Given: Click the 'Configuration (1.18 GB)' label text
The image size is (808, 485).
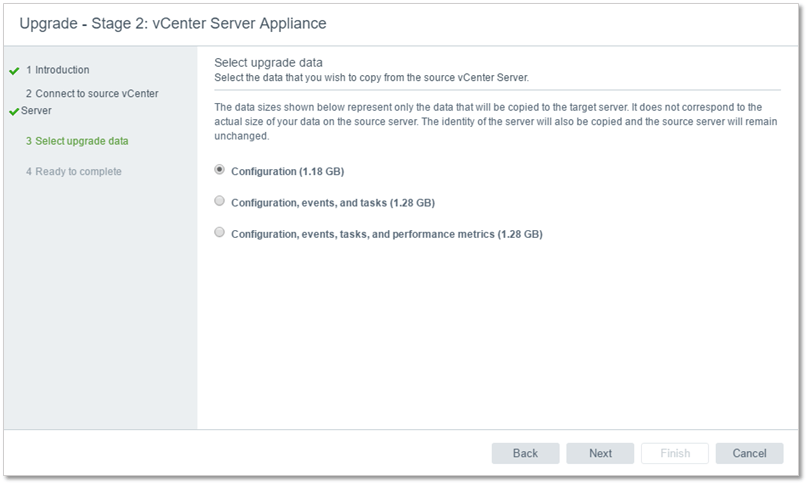Looking at the screenshot, I should pyautogui.click(x=288, y=172).
